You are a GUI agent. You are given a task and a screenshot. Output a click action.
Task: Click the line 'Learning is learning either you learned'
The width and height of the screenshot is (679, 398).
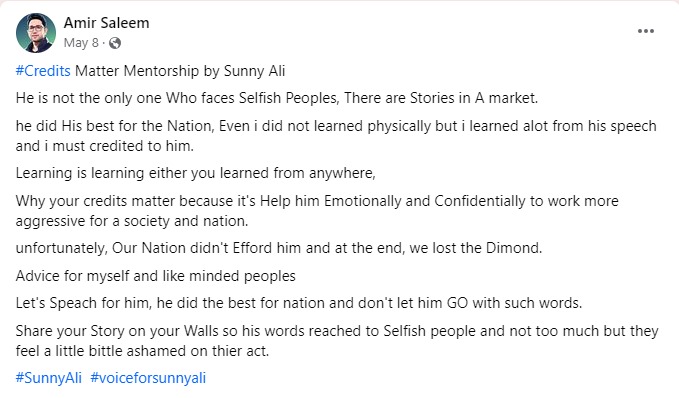coord(196,173)
